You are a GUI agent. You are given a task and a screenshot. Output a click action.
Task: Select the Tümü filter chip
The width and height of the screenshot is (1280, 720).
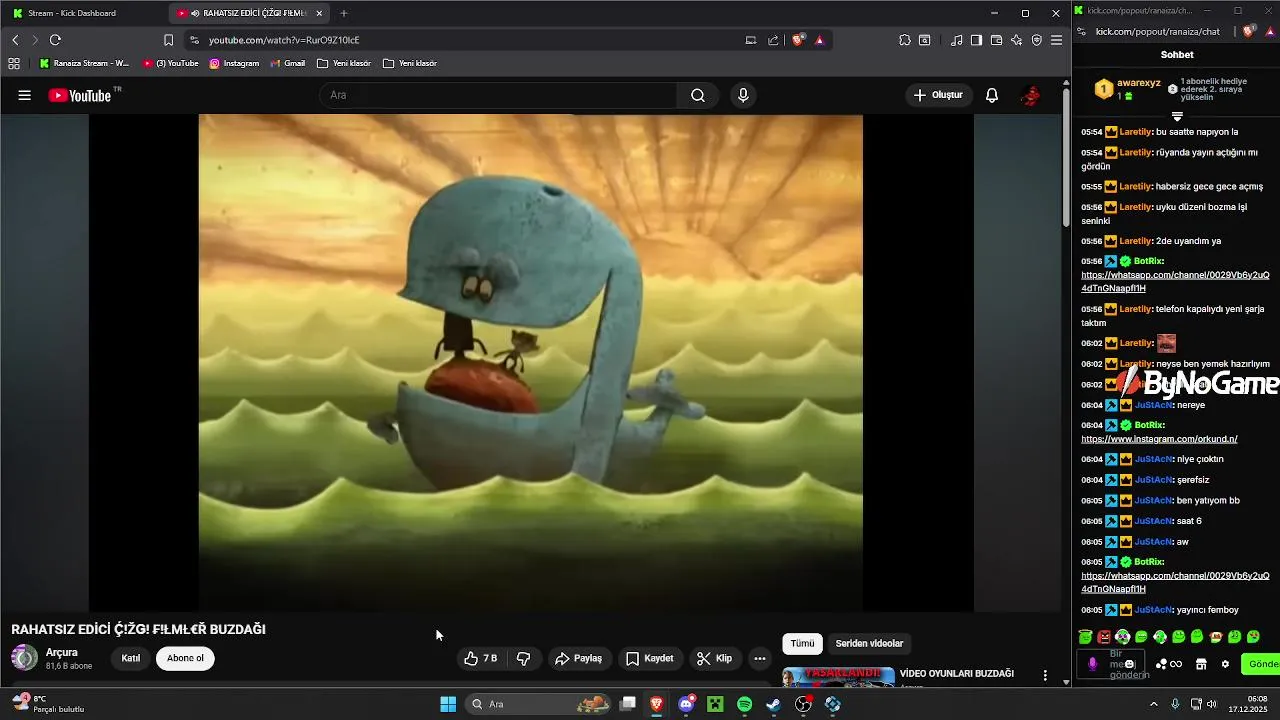(802, 643)
